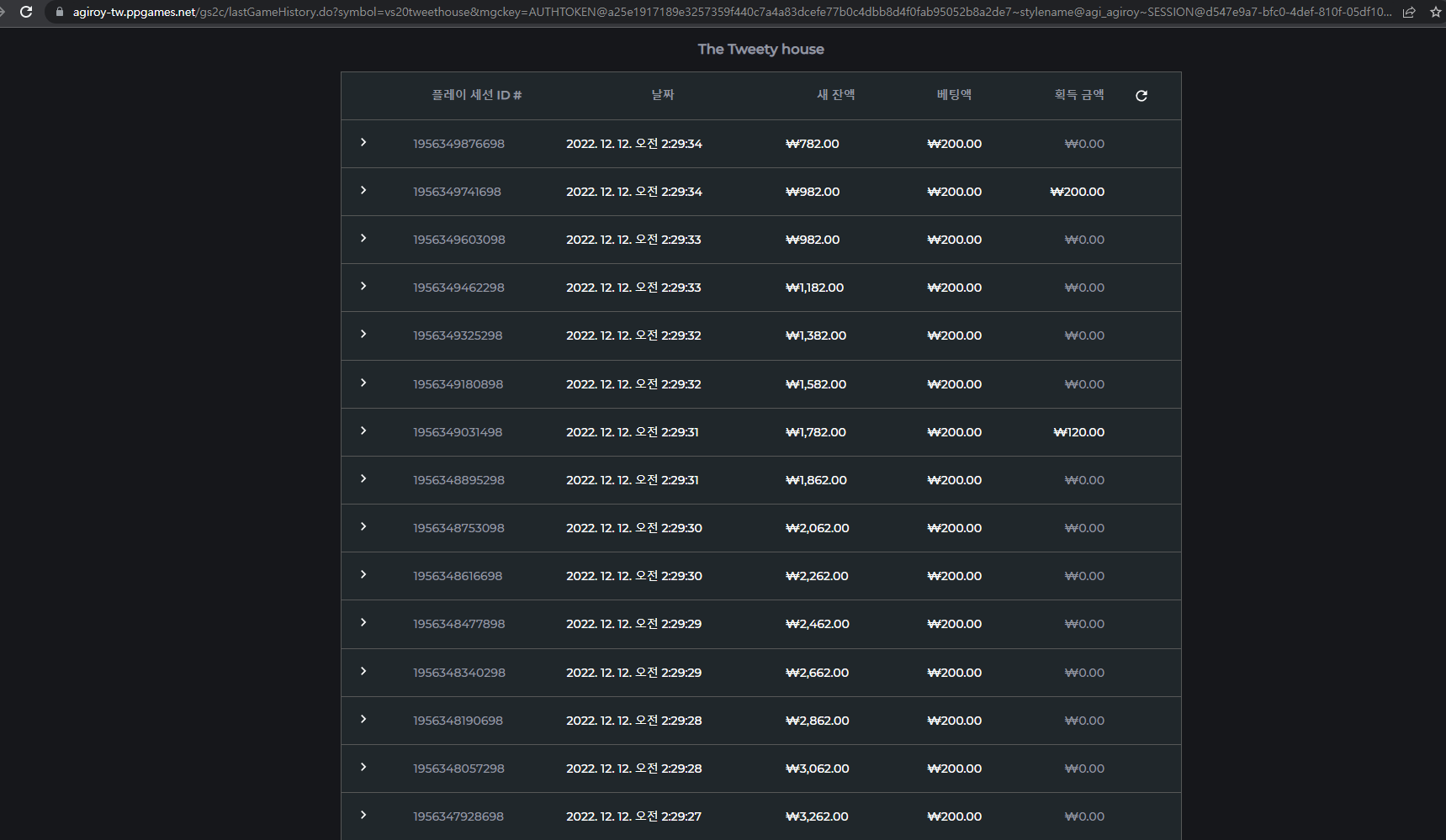The height and width of the screenshot is (840, 1446).
Task: Expand row for session 1956348477898
Action: pyautogui.click(x=363, y=622)
